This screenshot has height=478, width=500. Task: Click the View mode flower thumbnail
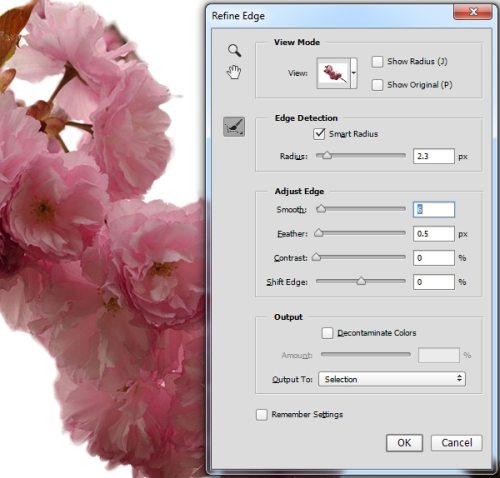333,73
